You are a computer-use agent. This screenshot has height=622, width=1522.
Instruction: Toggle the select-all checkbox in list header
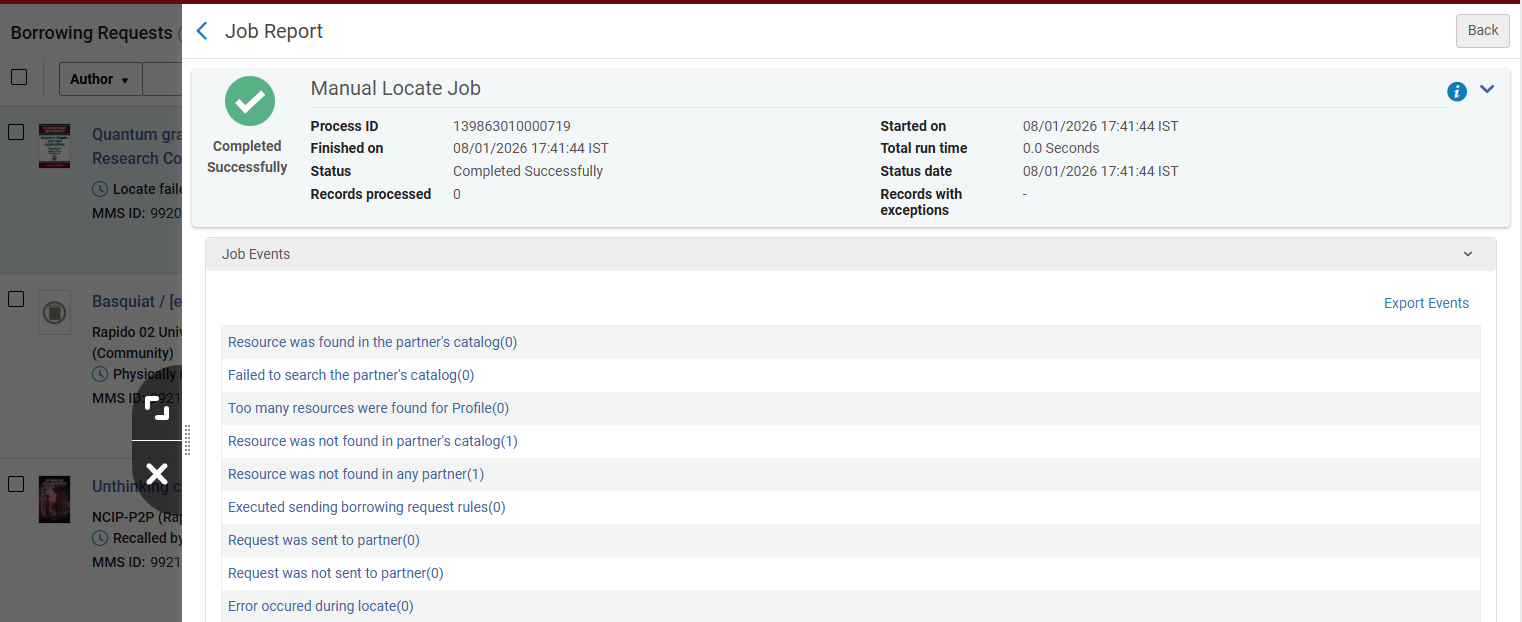[19, 77]
